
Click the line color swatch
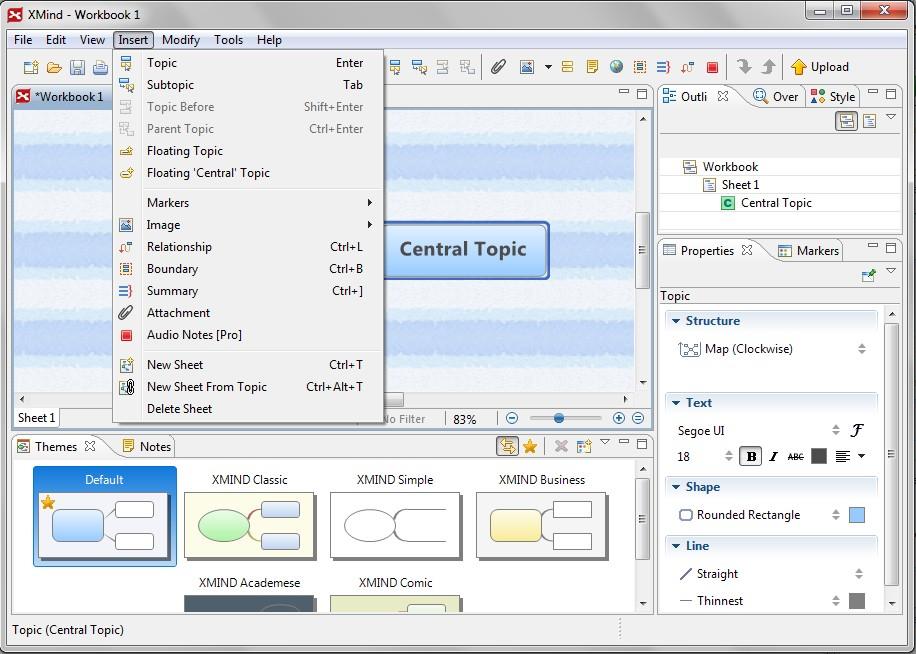857,600
